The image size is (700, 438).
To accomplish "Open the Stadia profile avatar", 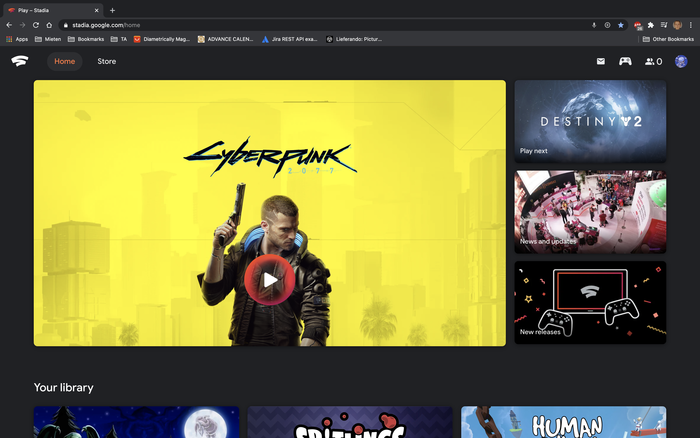I will [x=681, y=61].
